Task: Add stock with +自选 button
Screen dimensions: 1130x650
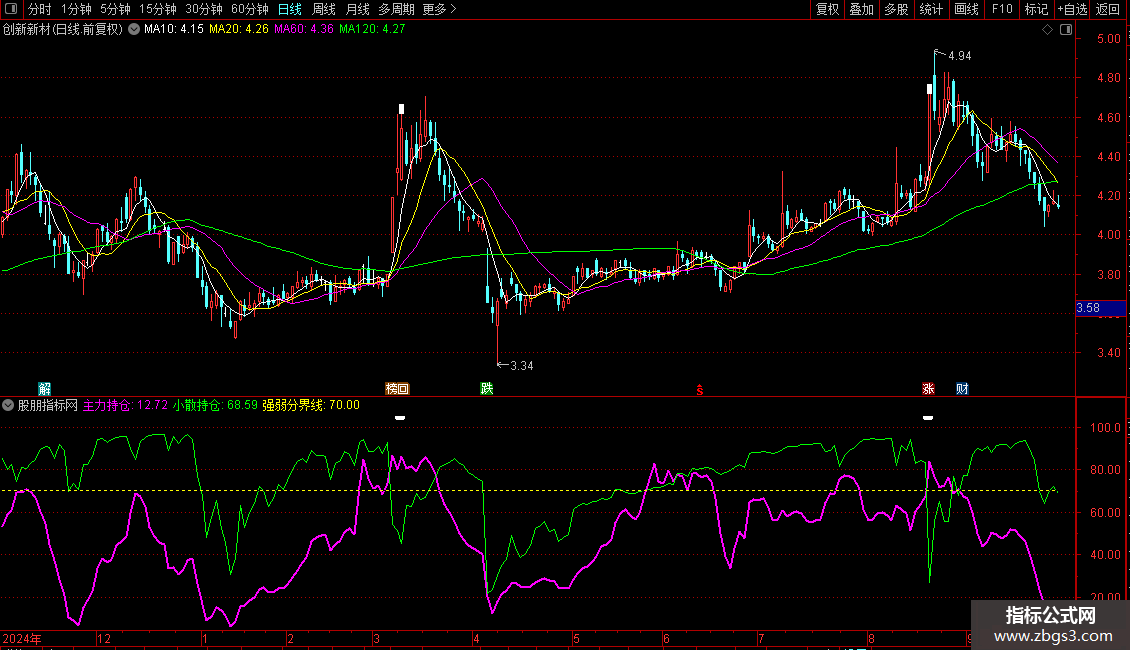Action: 1071,9
